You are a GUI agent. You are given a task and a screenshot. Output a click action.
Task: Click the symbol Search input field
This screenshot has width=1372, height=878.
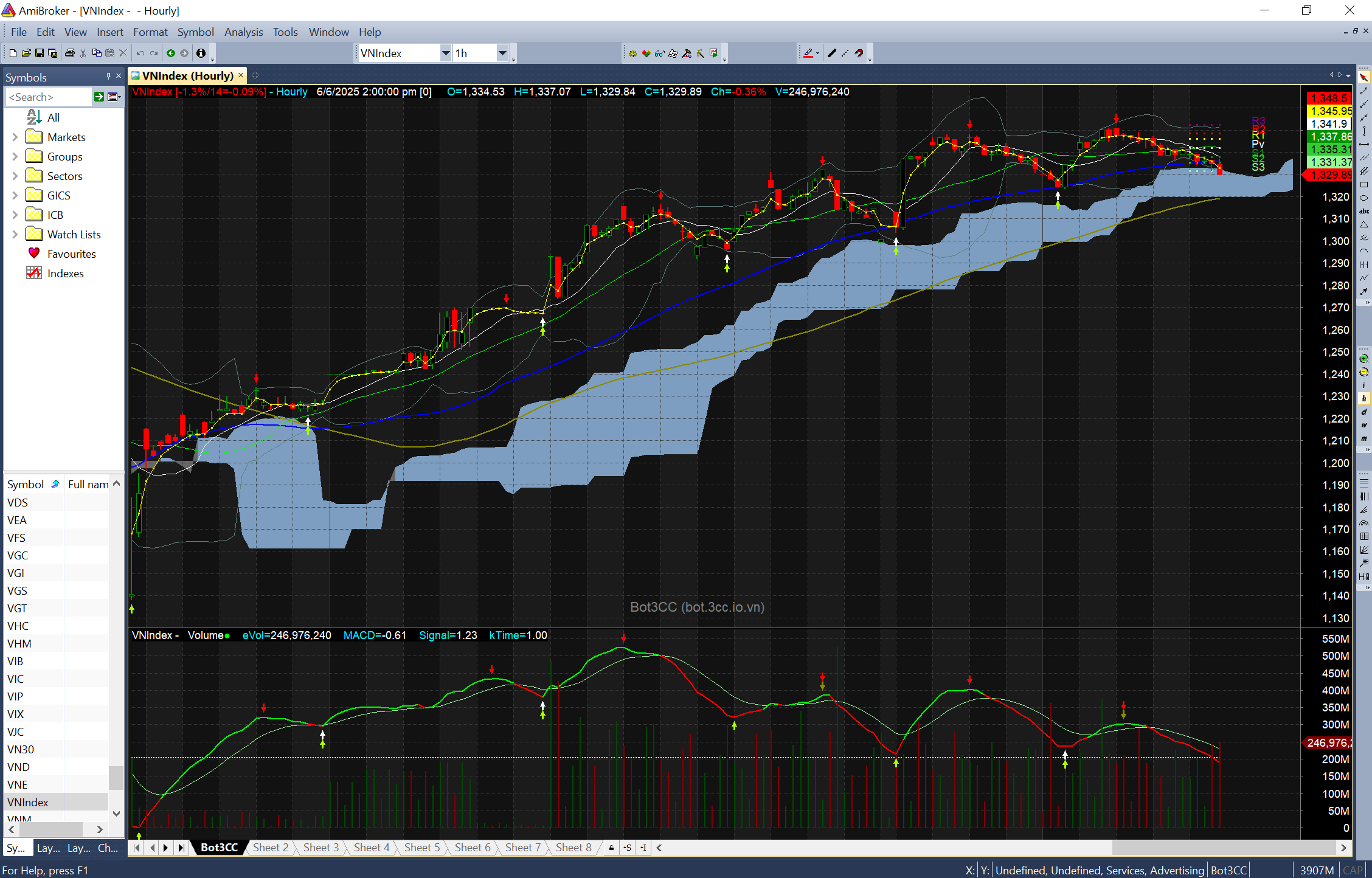coord(49,97)
